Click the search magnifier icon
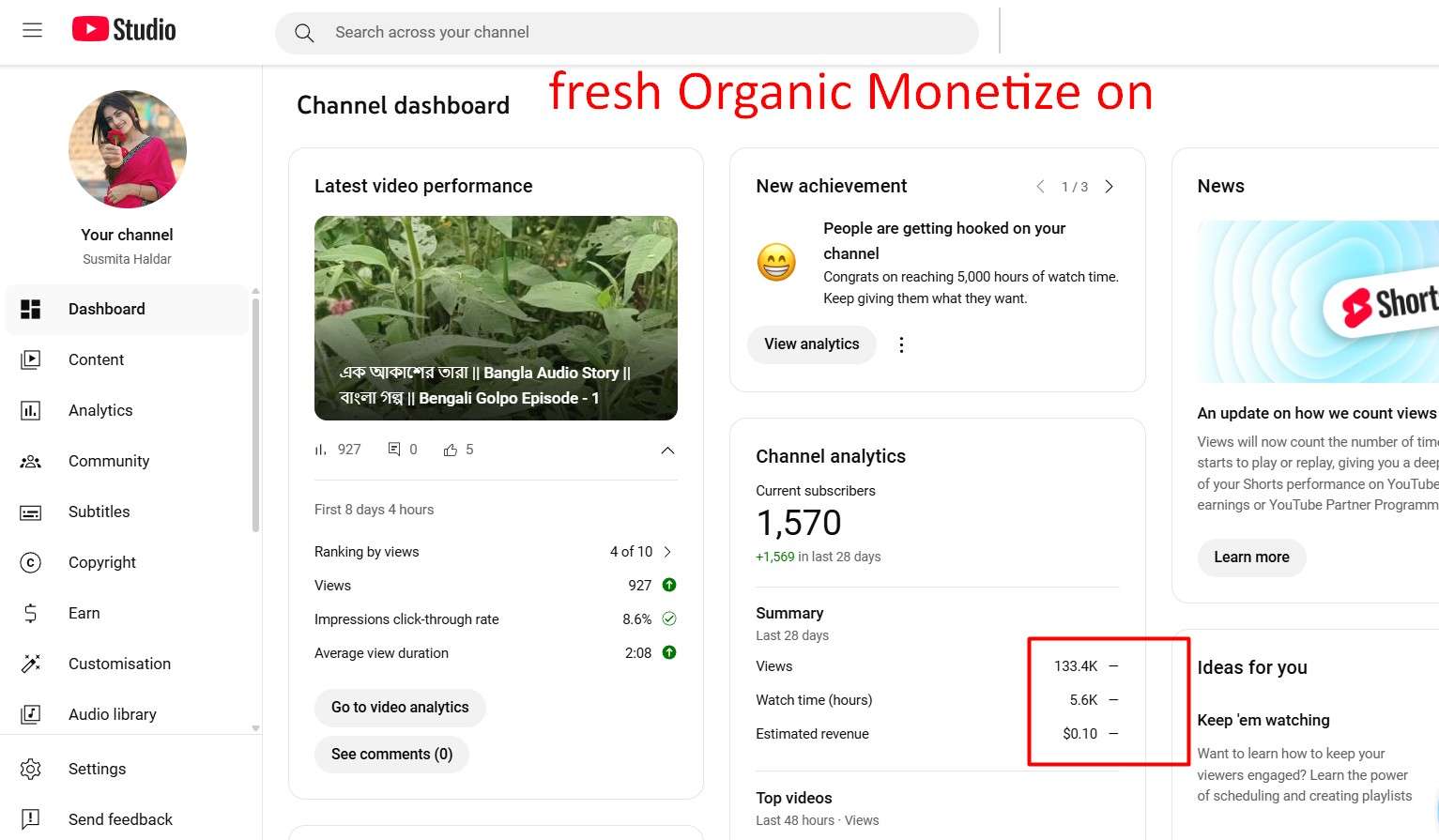 (304, 33)
